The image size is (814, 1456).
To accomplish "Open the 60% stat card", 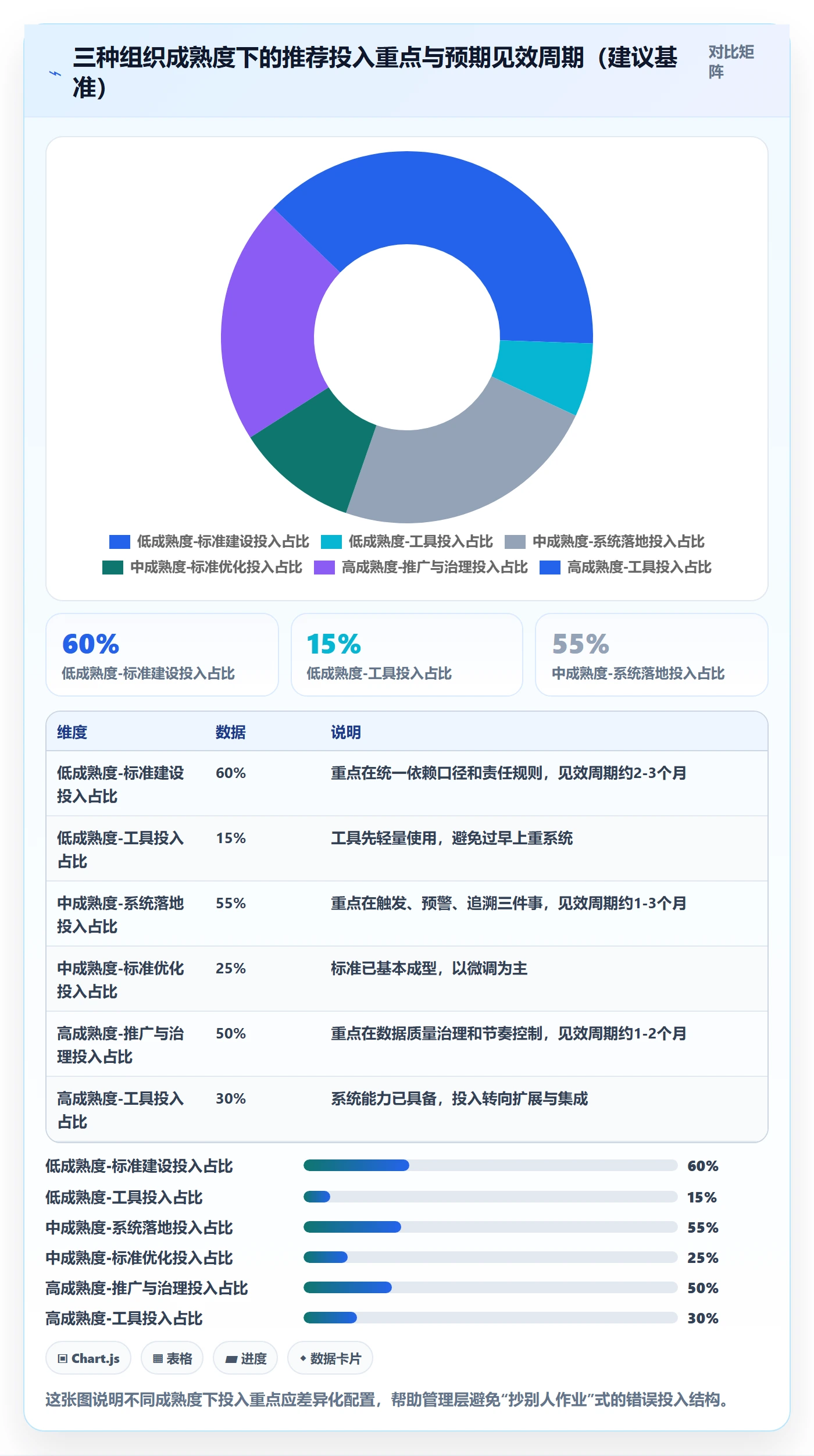I will tap(162, 655).
